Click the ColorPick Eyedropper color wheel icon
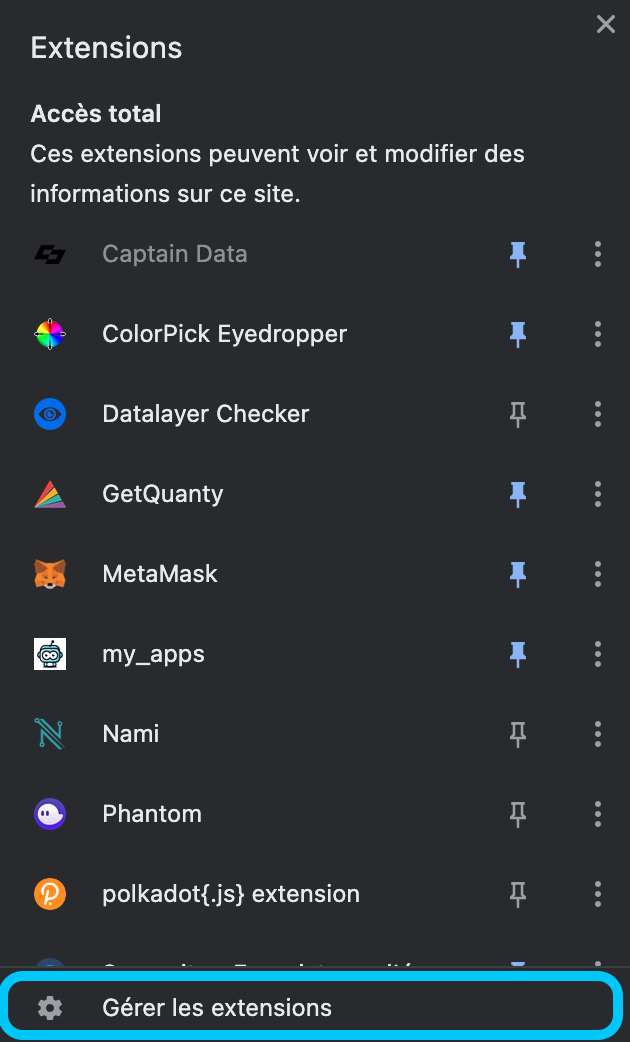 (50, 334)
